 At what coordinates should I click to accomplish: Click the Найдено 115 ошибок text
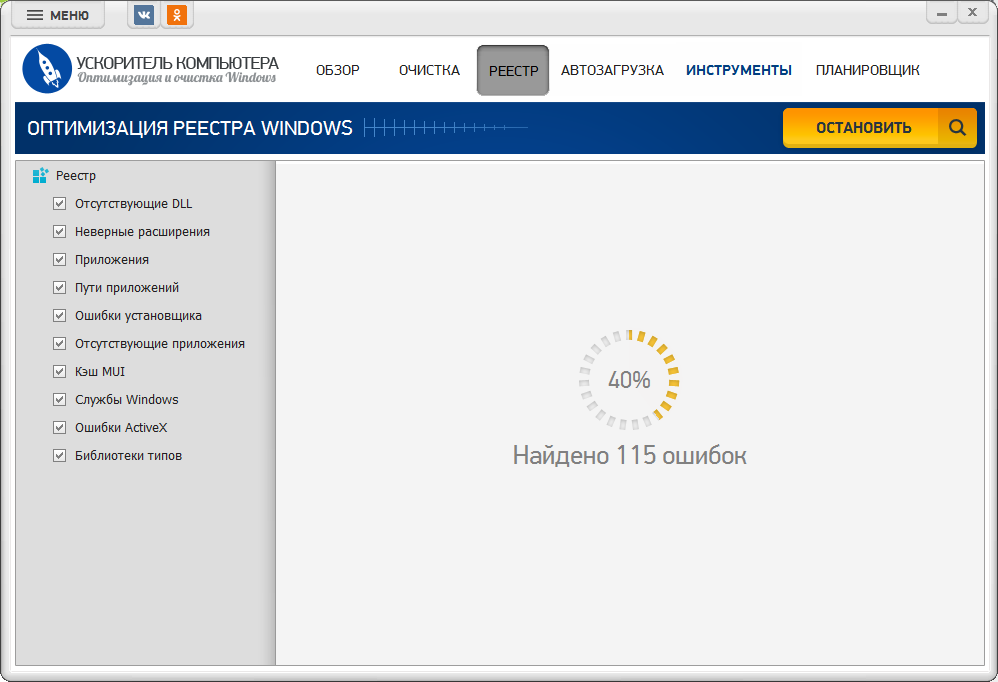click(x=629, y=456)
